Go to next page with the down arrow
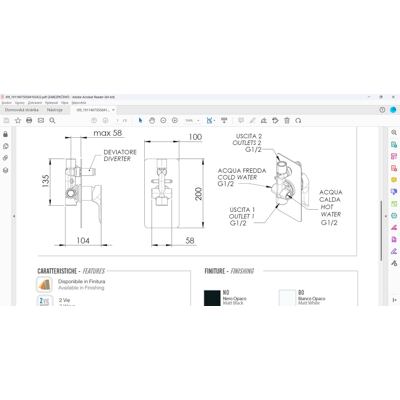The width and height of the screenshot is (400, 400). pos(105,120)
